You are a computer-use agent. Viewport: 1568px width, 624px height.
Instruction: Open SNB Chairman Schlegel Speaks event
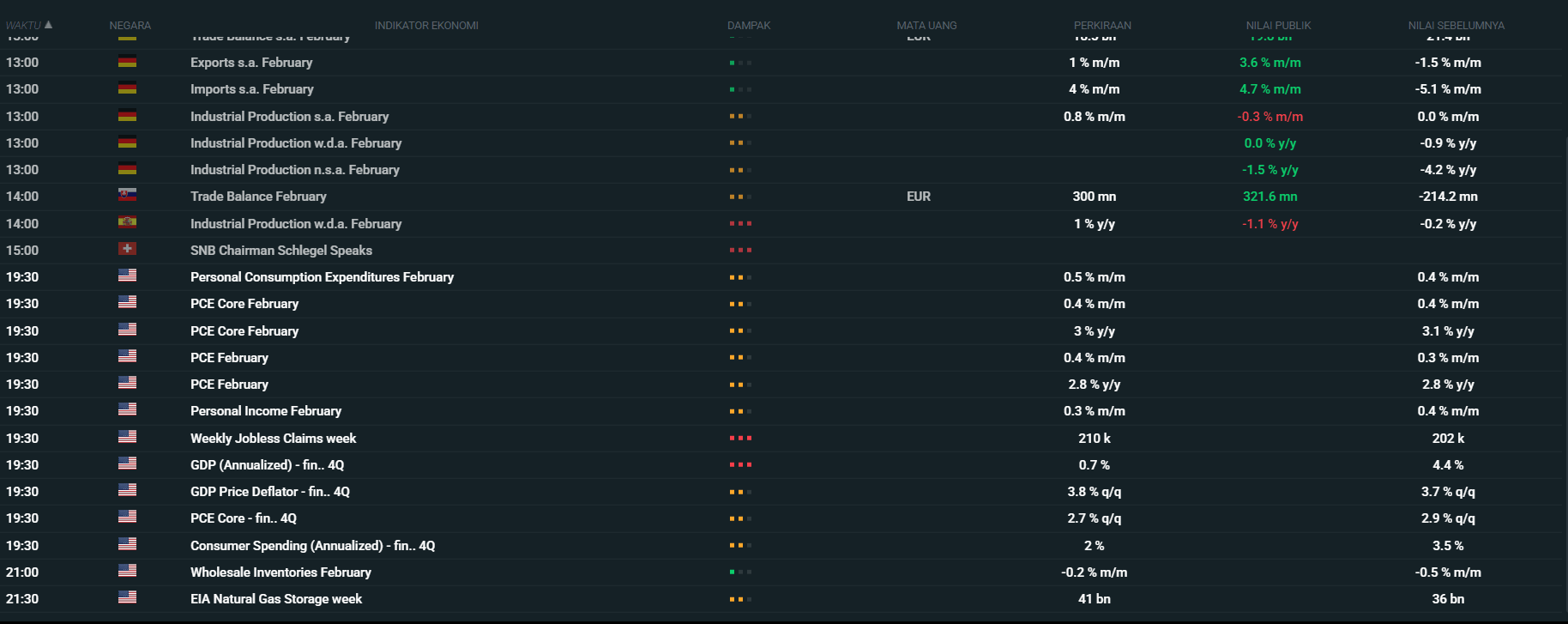click(x=280, y=251)
